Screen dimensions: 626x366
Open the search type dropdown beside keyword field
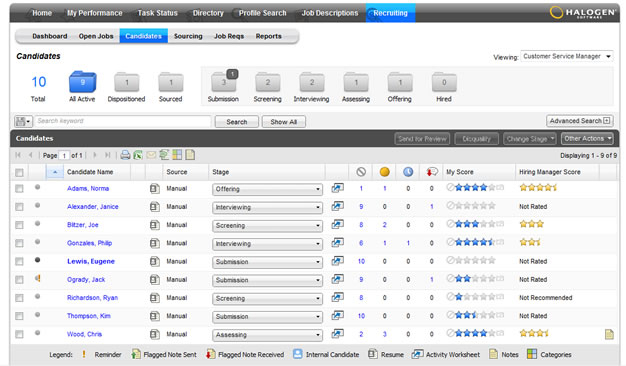pyautogui.click(x=23, y=121)
